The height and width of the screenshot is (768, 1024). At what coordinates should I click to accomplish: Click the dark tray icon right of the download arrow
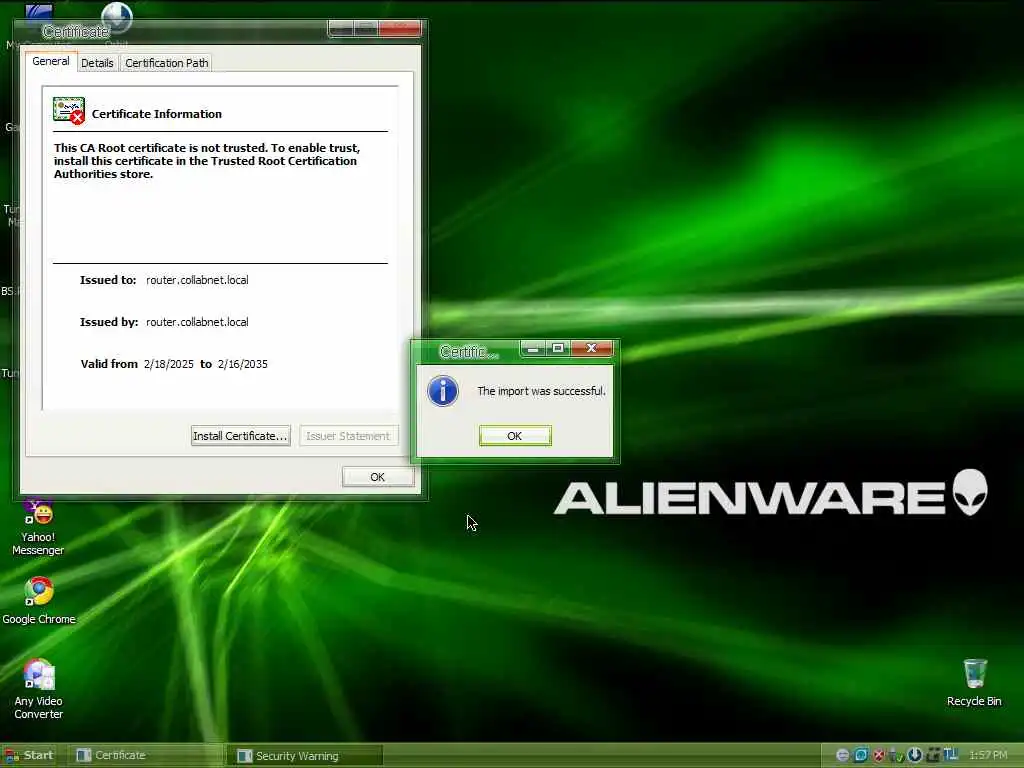(933, 755)
